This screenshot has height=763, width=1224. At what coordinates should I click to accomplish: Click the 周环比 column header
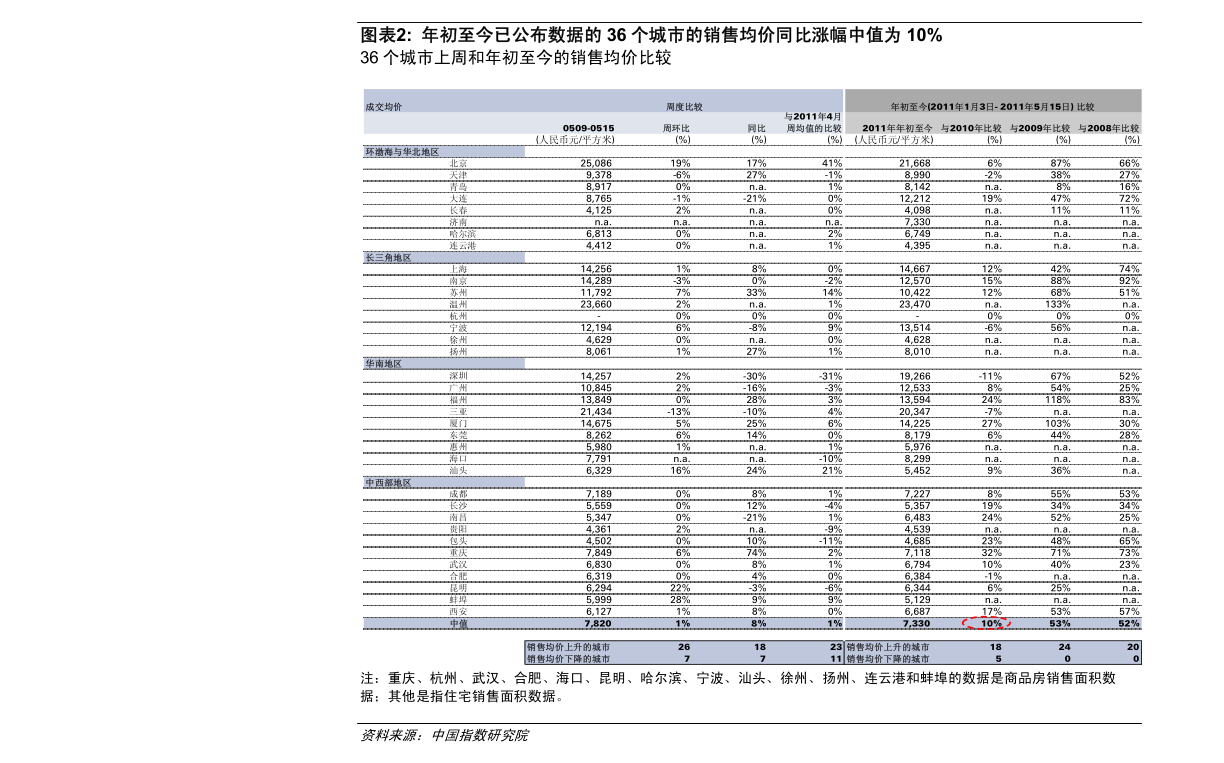(676, 128)
